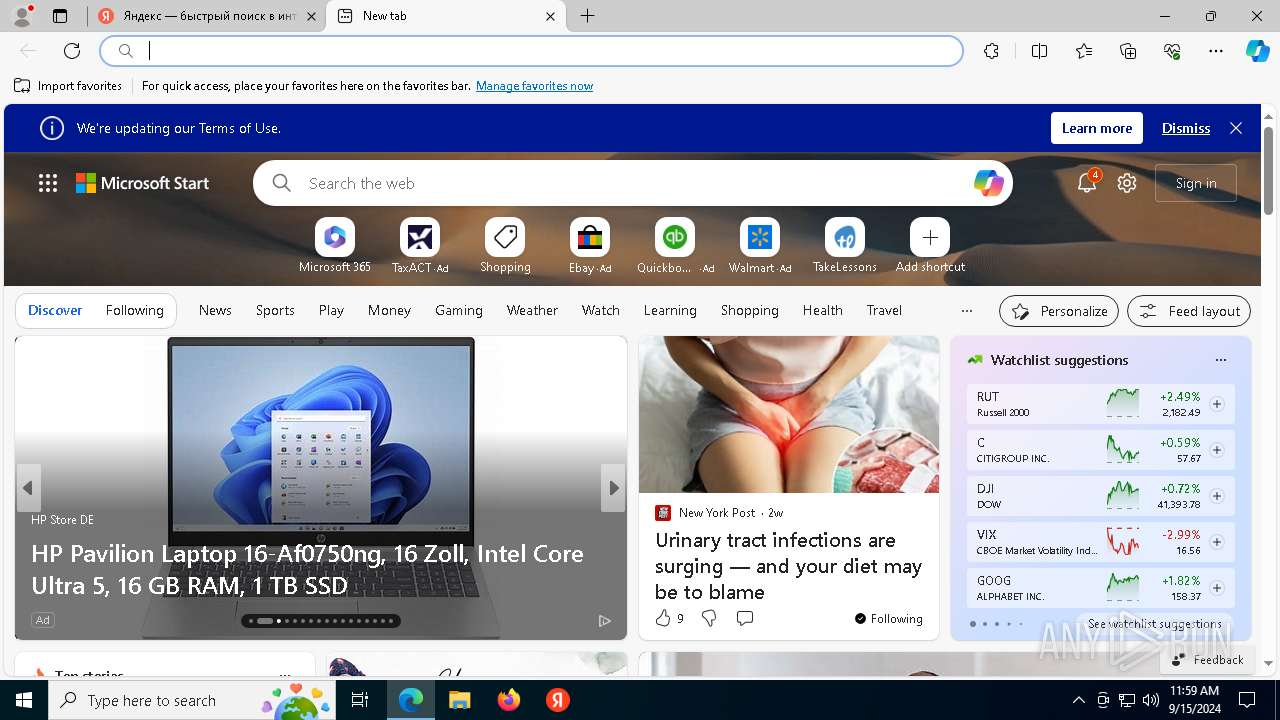Click Add shortcut plus tile
This screenshot has width=1280, height=720.
[930, 245]
